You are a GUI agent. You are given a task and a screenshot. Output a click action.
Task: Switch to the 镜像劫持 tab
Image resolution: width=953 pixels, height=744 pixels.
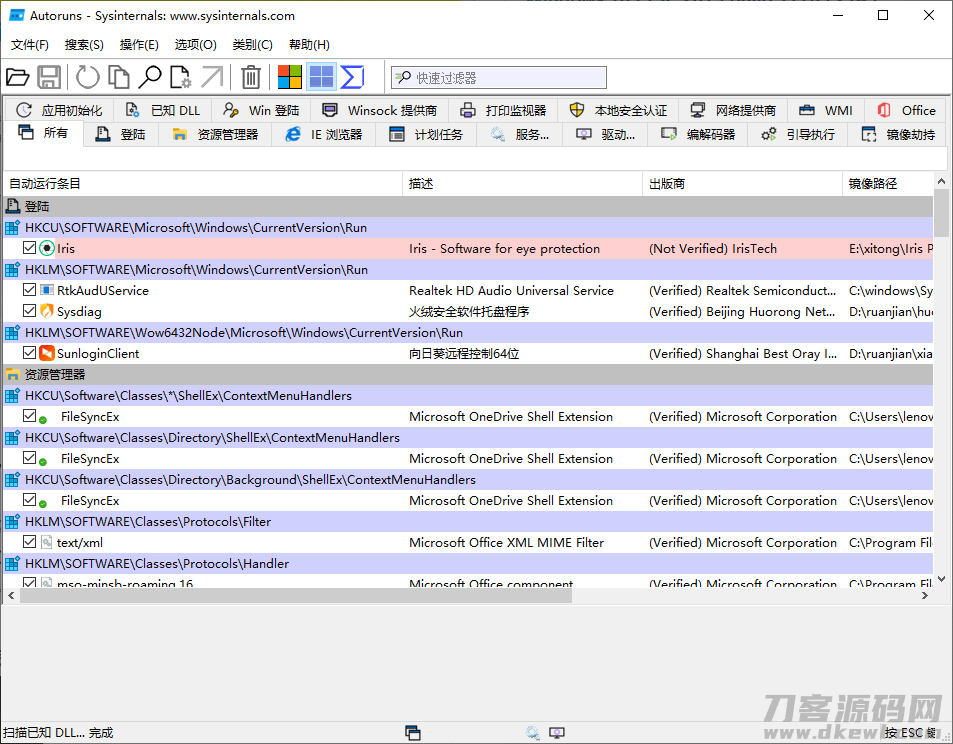pyautogui.click(x=898, y=134)
